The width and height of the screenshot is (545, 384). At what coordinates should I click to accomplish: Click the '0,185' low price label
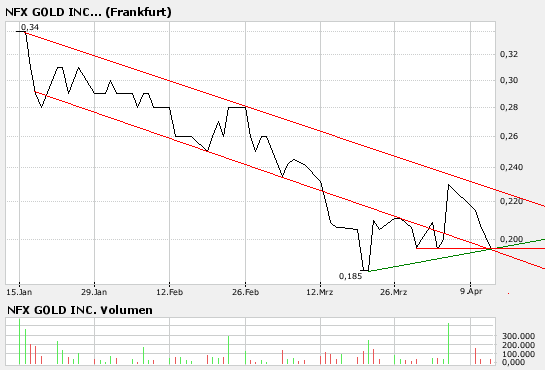tap(350, 276)
